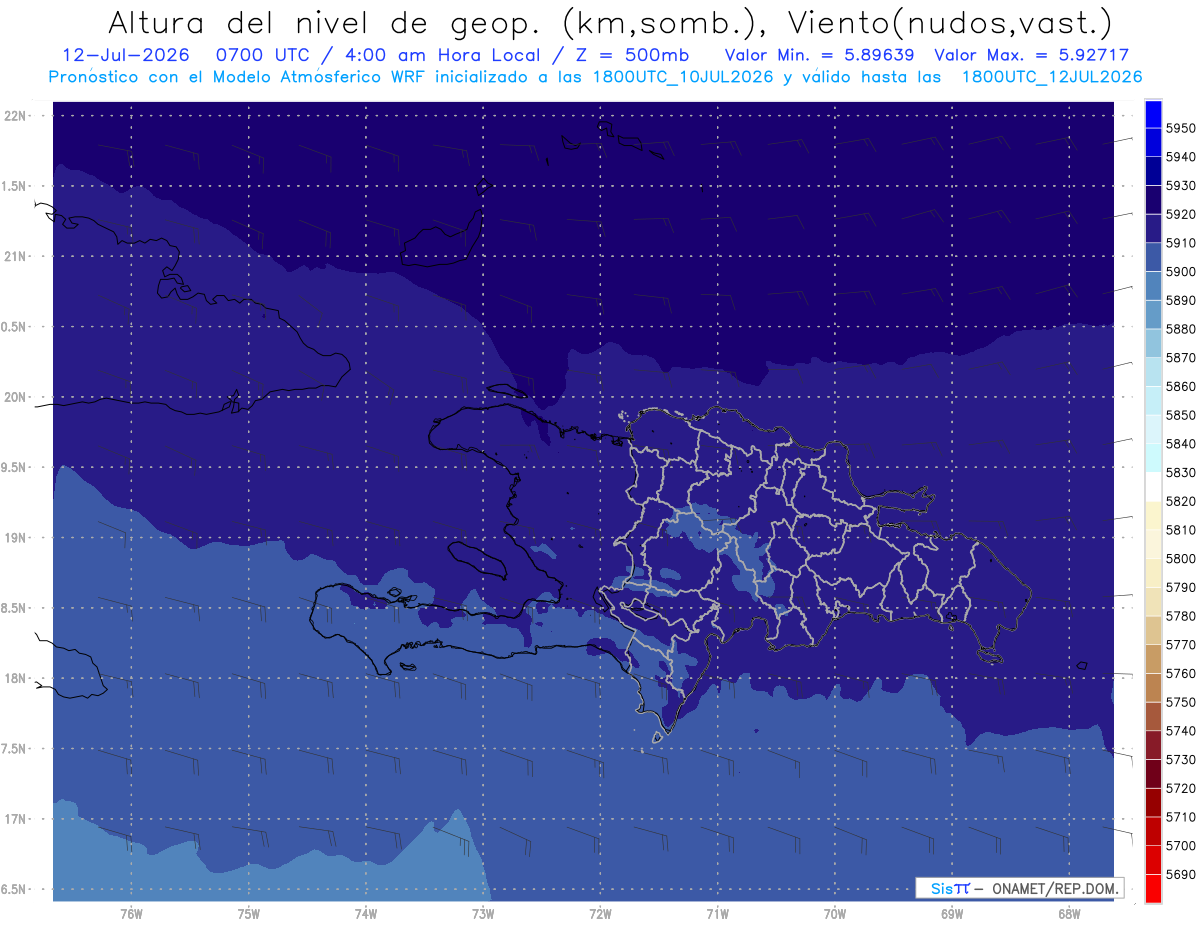The height and width of the screenshot is (927, 1200).
Task: Click the '5760' colorbar value
Action: click(x=1181, y=673)
